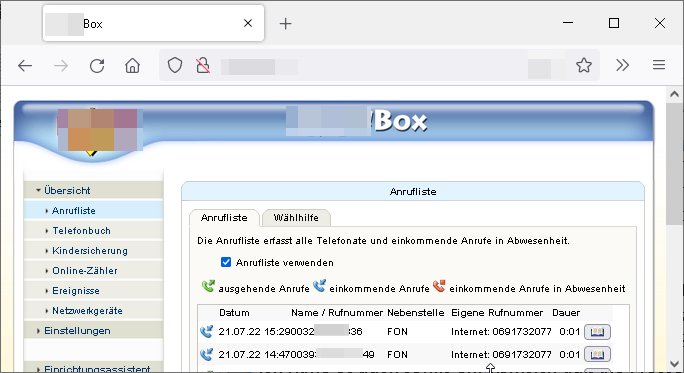Open phonebook icon for 15:29 call entry

click(x=597, y=332)
